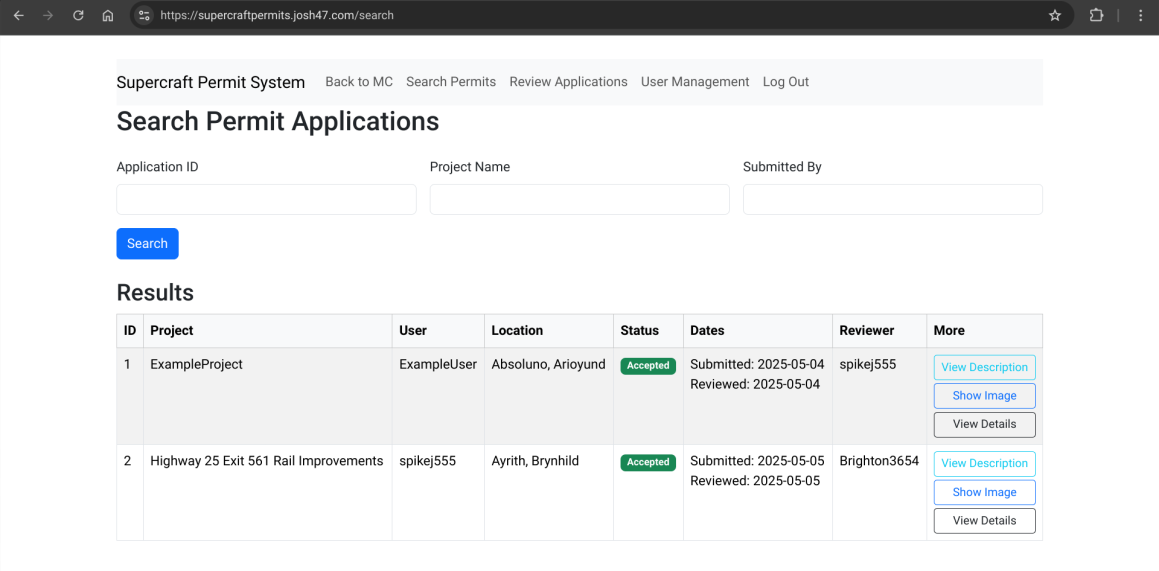The width and height of the screenshot is (1159, 571).
Task: Click the Project Name text field
Action: [x=579, y=199]
